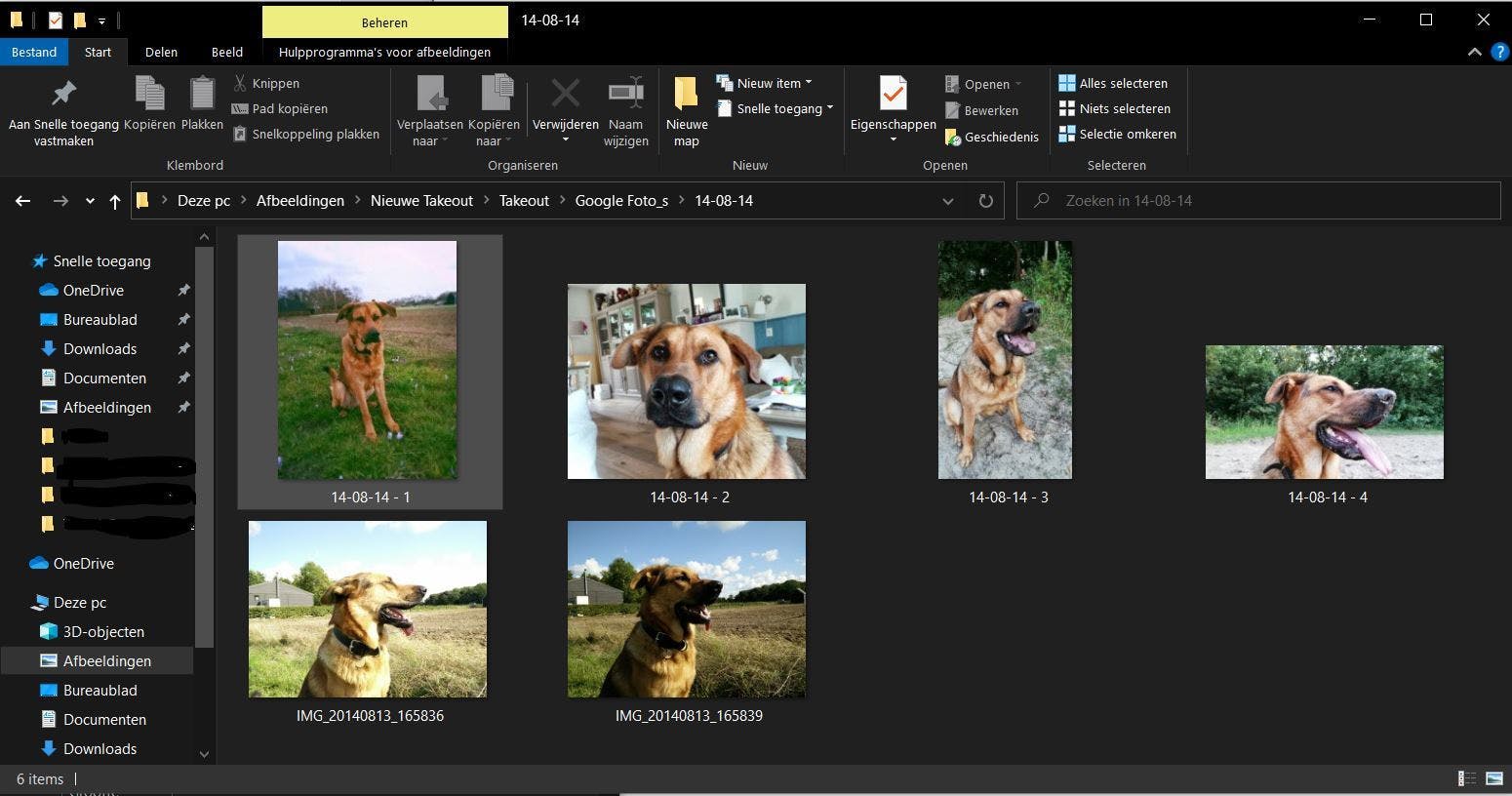1512x796 pixels.
Task: Click the Plakken (paste) clipboard icon
Action: [x=202, y=95]
